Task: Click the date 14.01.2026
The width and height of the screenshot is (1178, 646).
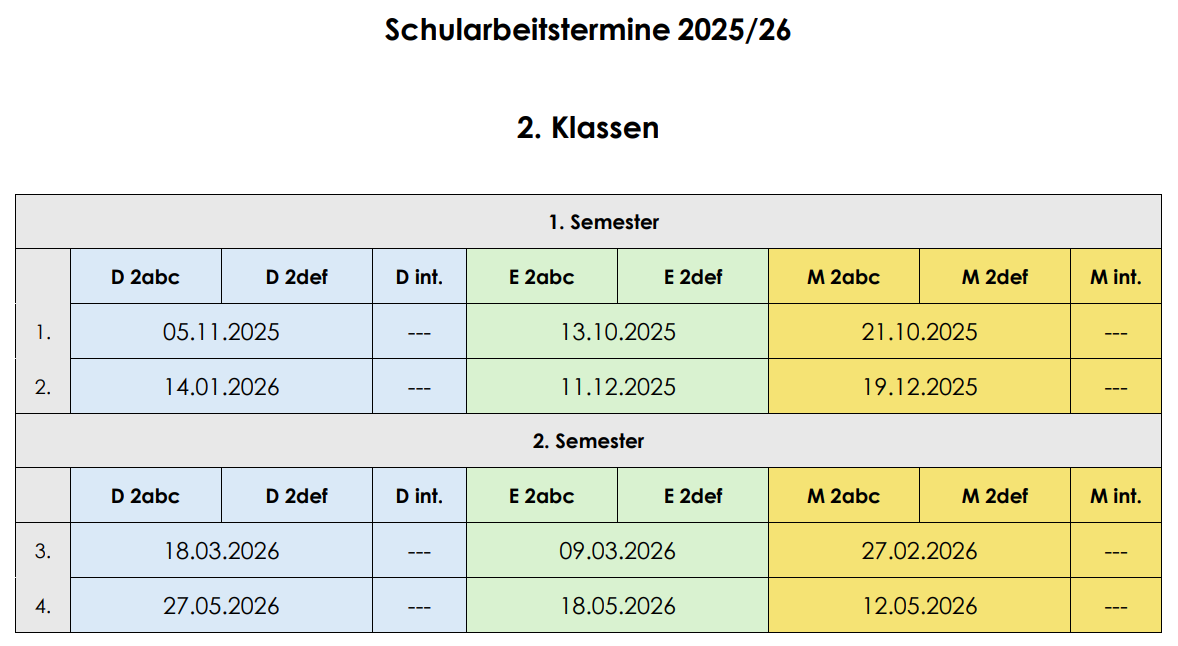Action: click(x=221, y=387)
